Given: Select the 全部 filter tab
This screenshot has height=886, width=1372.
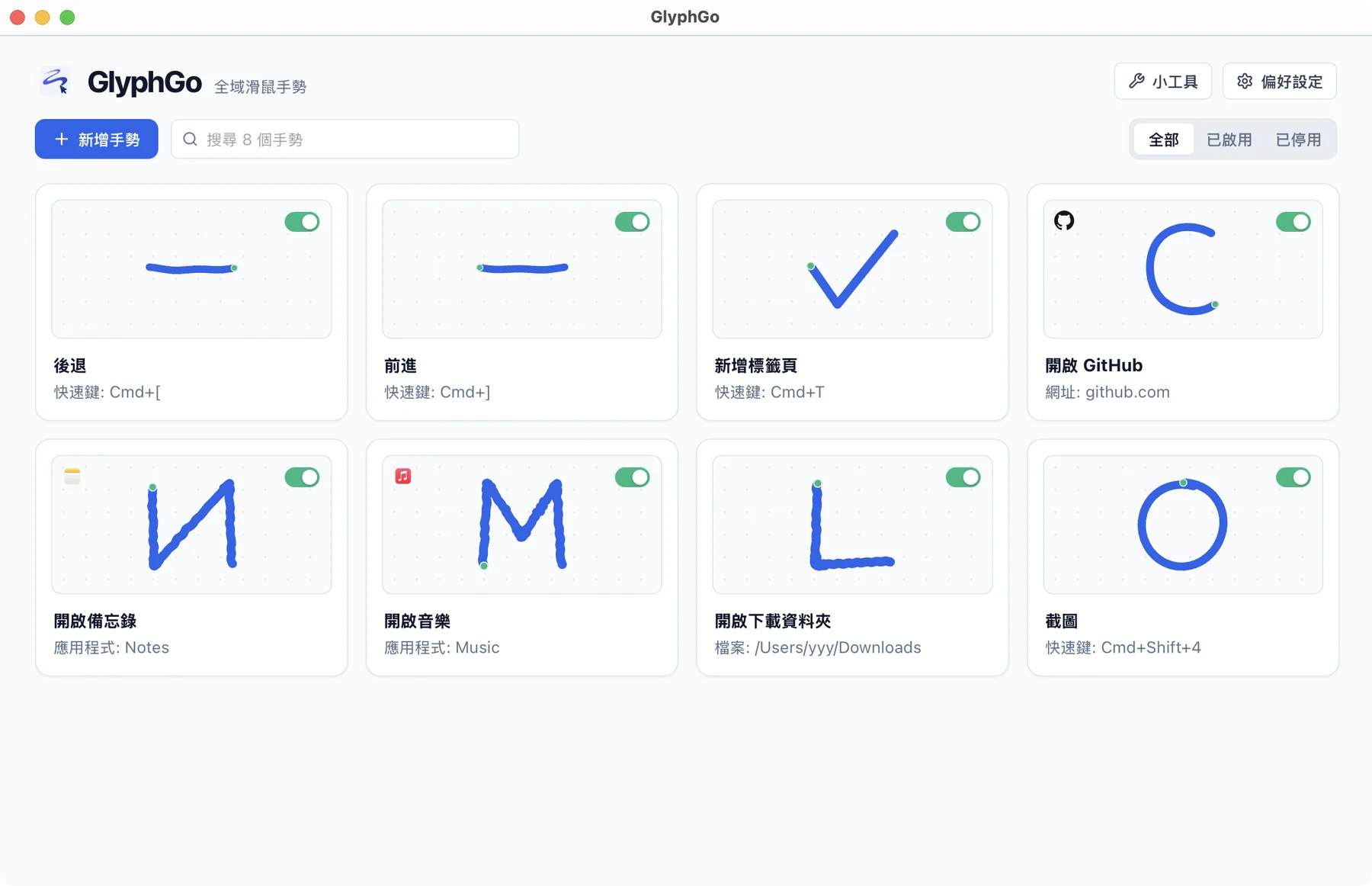Looking at the screenshot, I should (x=1164, y=140).
